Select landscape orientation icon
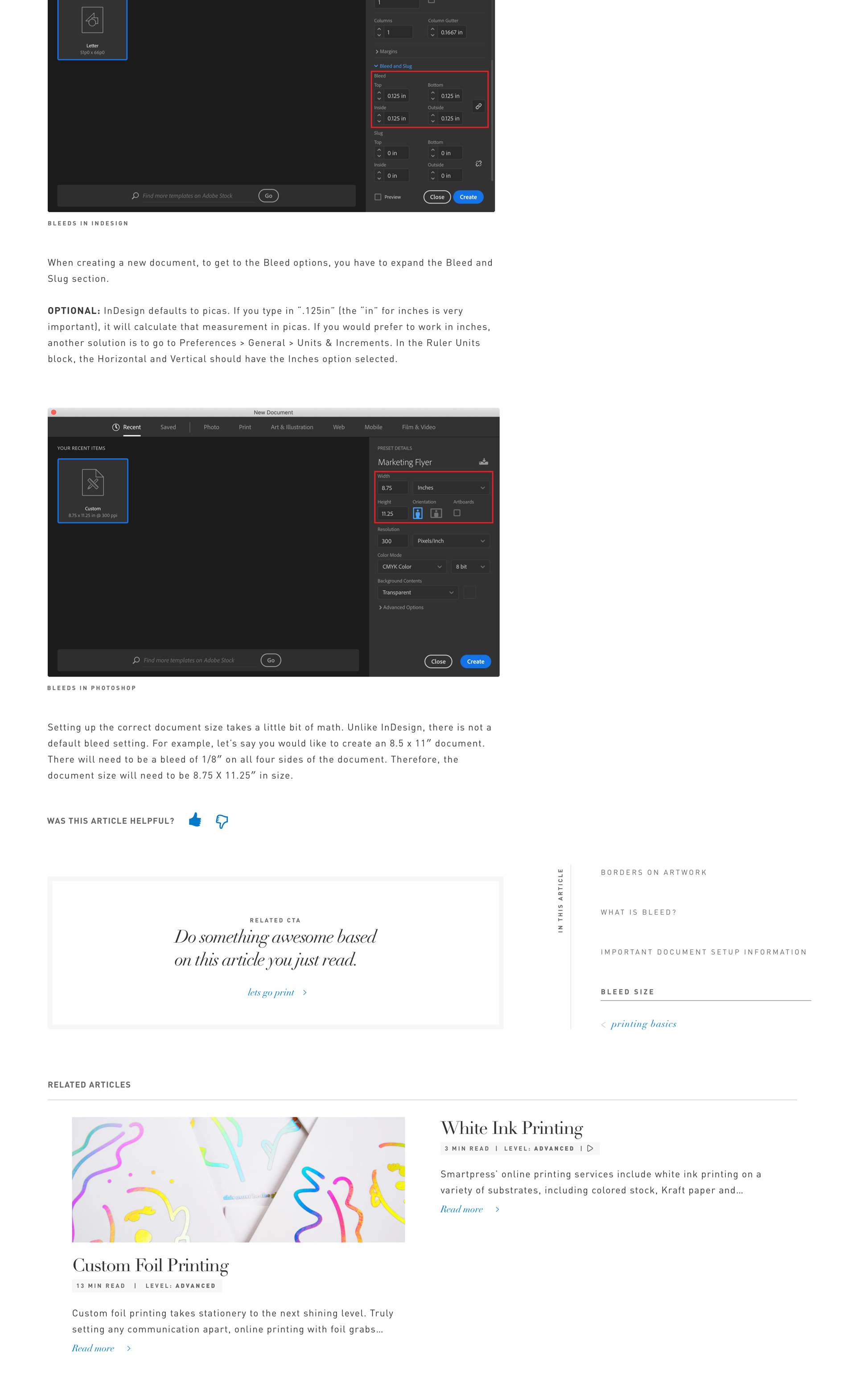The image size is (856, 1400). tap(436, 513)
